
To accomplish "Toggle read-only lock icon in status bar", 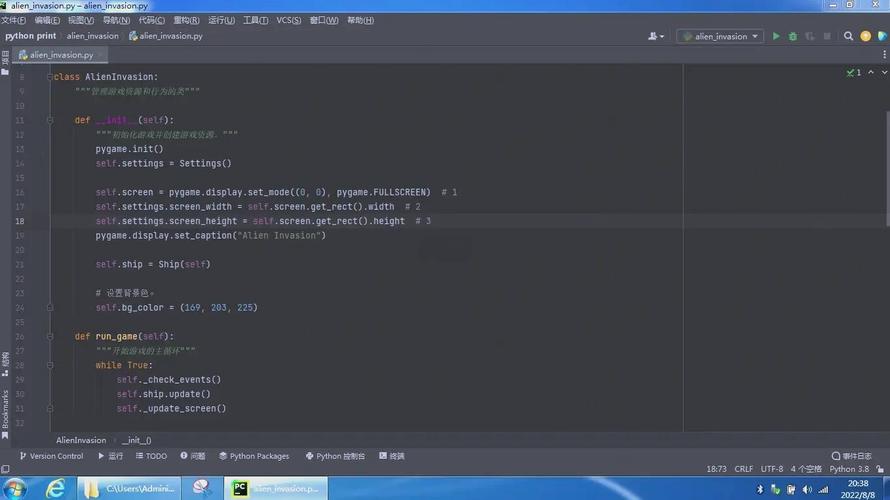I will pos(880,469).
